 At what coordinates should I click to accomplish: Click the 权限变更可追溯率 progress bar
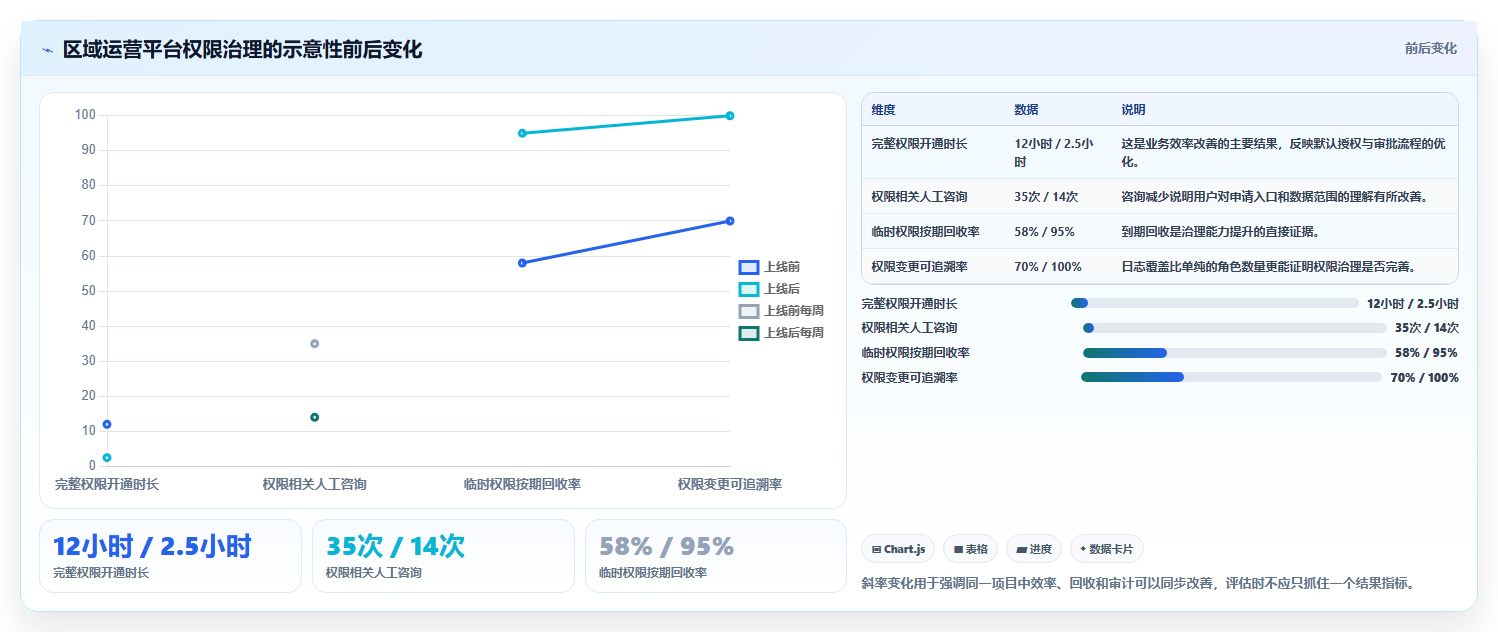pyautogui.click(x=1231, y=377)
